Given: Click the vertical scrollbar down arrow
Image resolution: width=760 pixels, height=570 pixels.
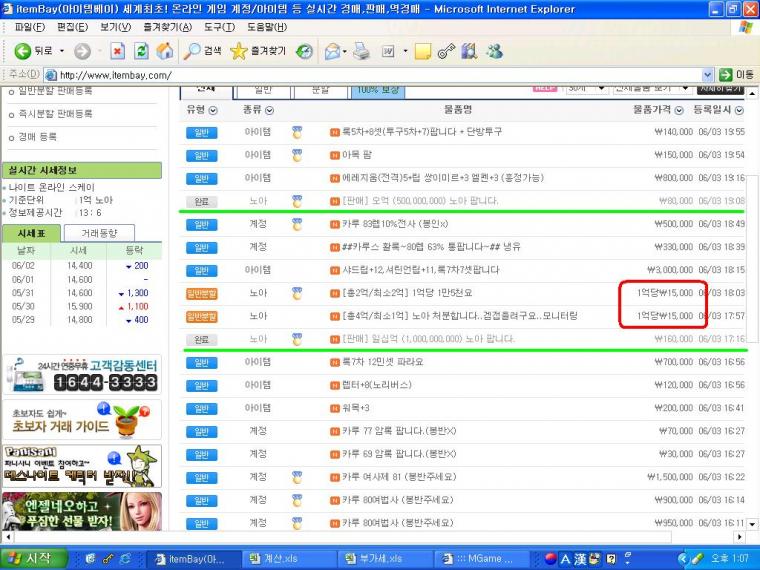Looking at the screenshot, I should click(752, 524).
